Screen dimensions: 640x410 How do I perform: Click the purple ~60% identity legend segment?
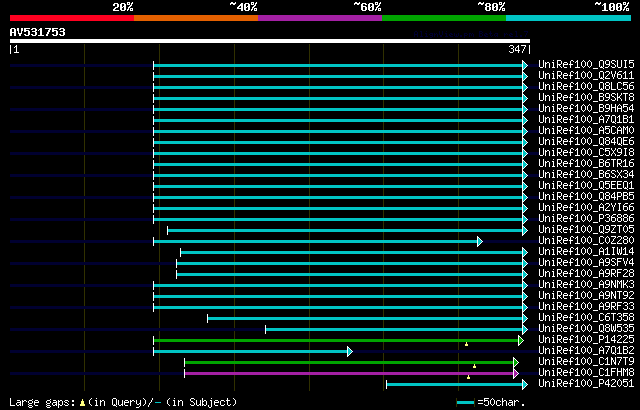coord(320,18)
